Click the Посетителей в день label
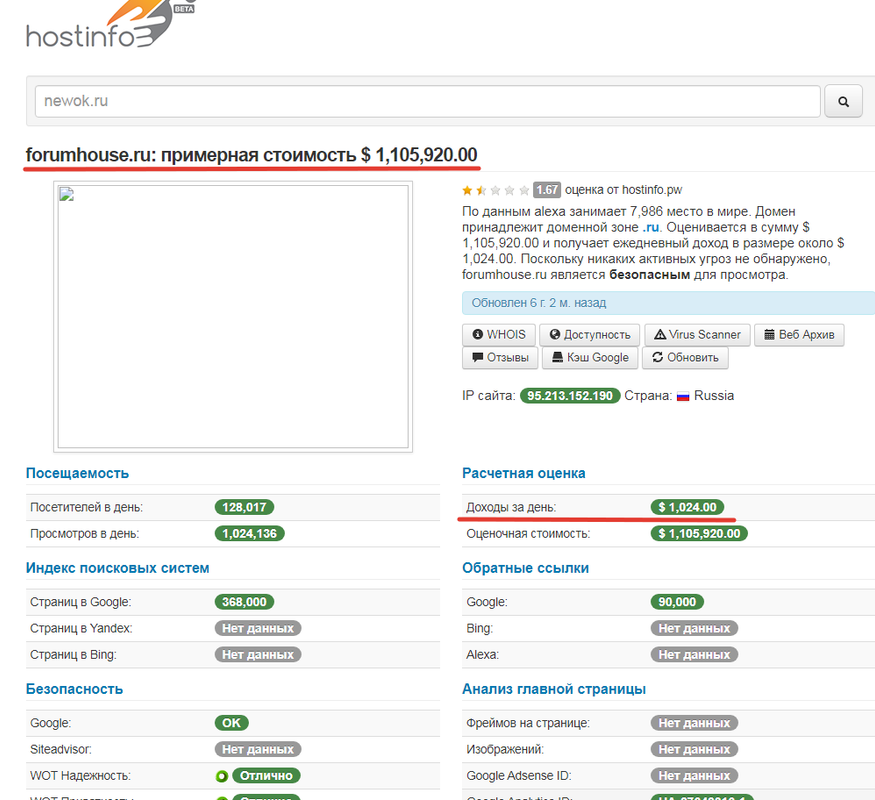This screenshot has height=800, width=875. pos(86,507)
